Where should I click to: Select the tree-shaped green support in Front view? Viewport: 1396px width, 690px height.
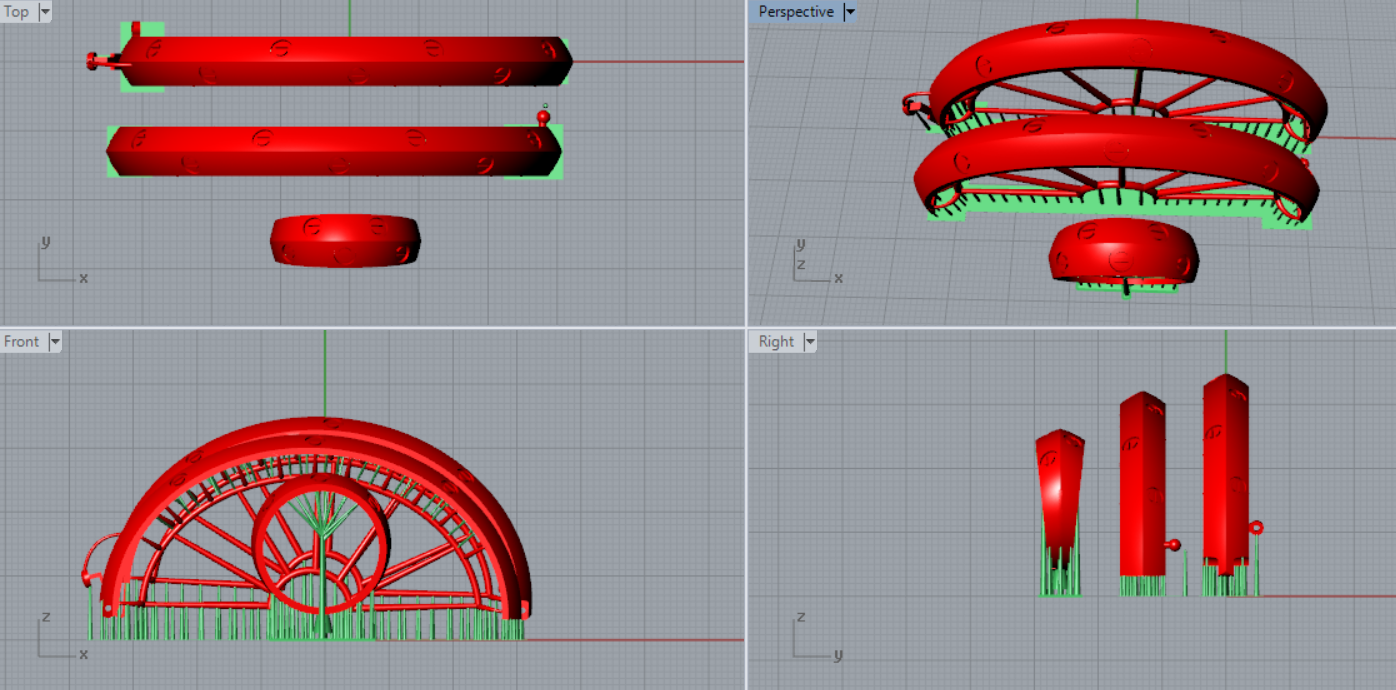click(x=323, y=560)
